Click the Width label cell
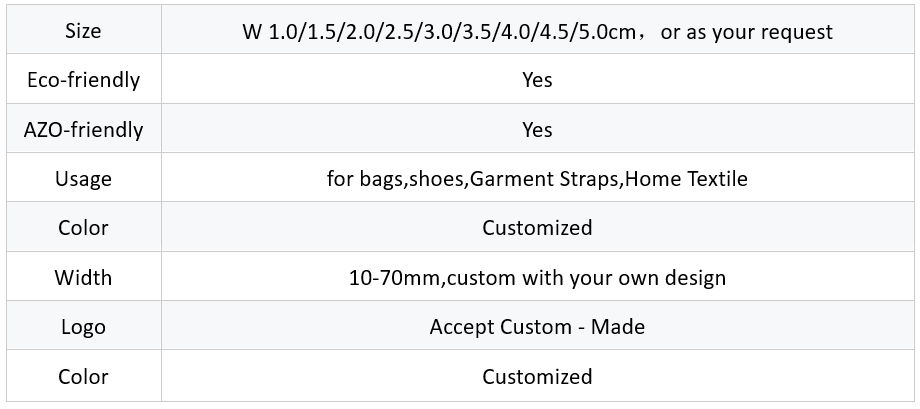920x409 pixels. tap(84, 276)
